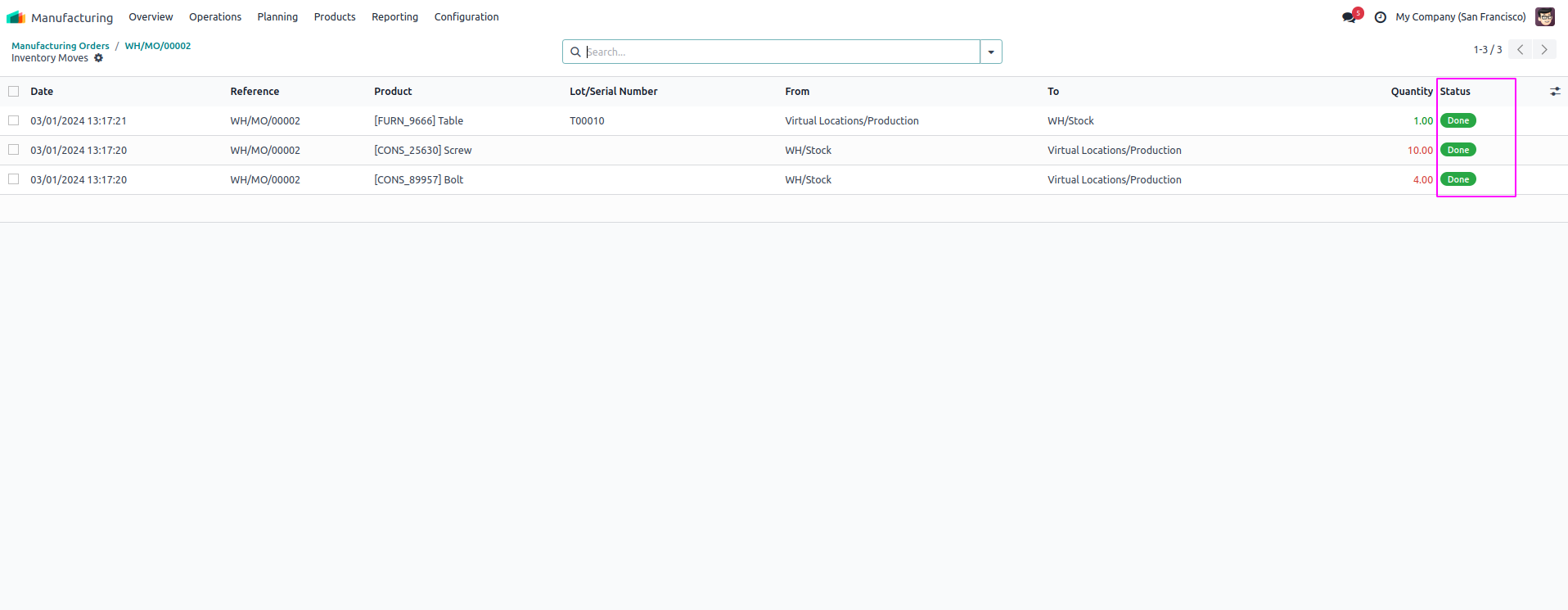Screen dimensions: 1568x610
Task: Open the activities clock icon
Action: coord(1381,17)
